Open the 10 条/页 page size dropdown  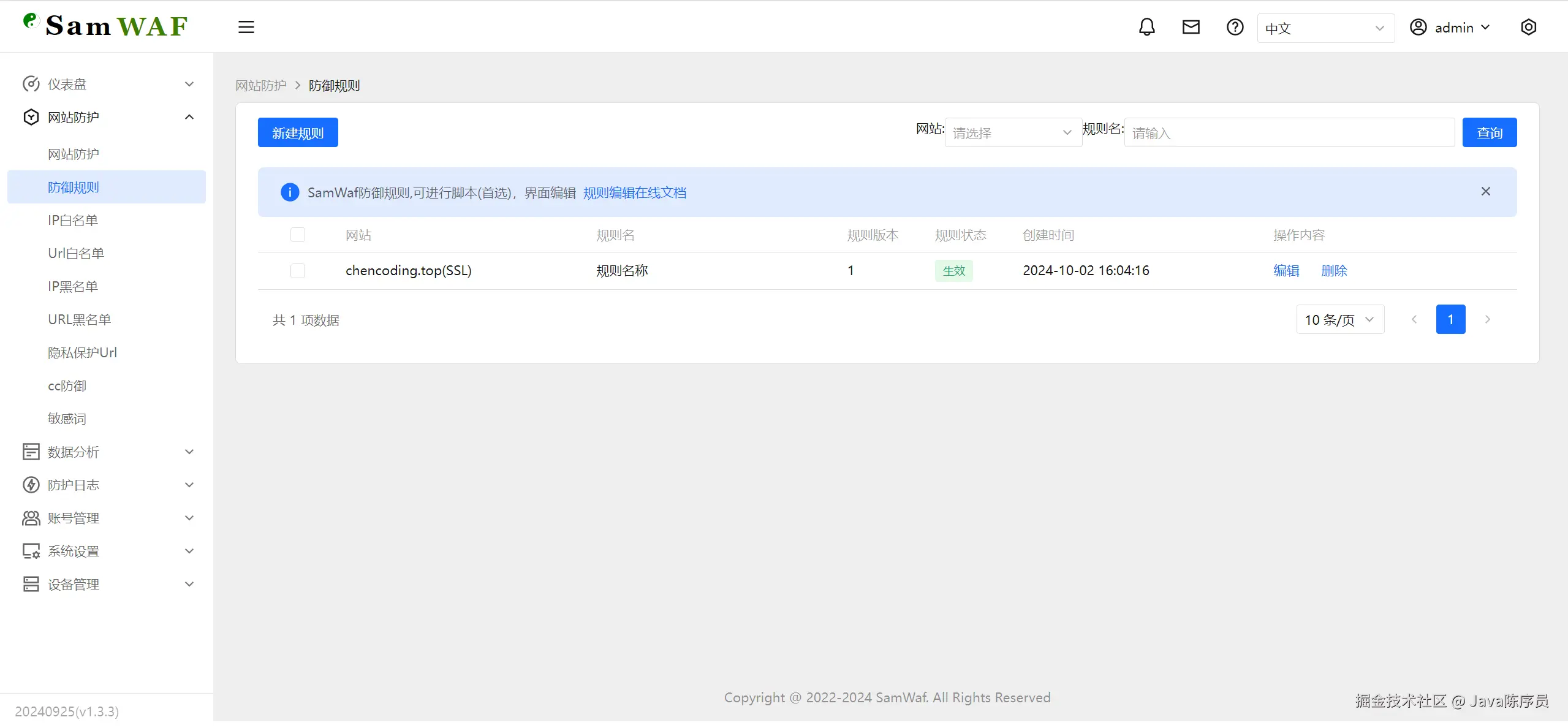tap(1339, 319)
